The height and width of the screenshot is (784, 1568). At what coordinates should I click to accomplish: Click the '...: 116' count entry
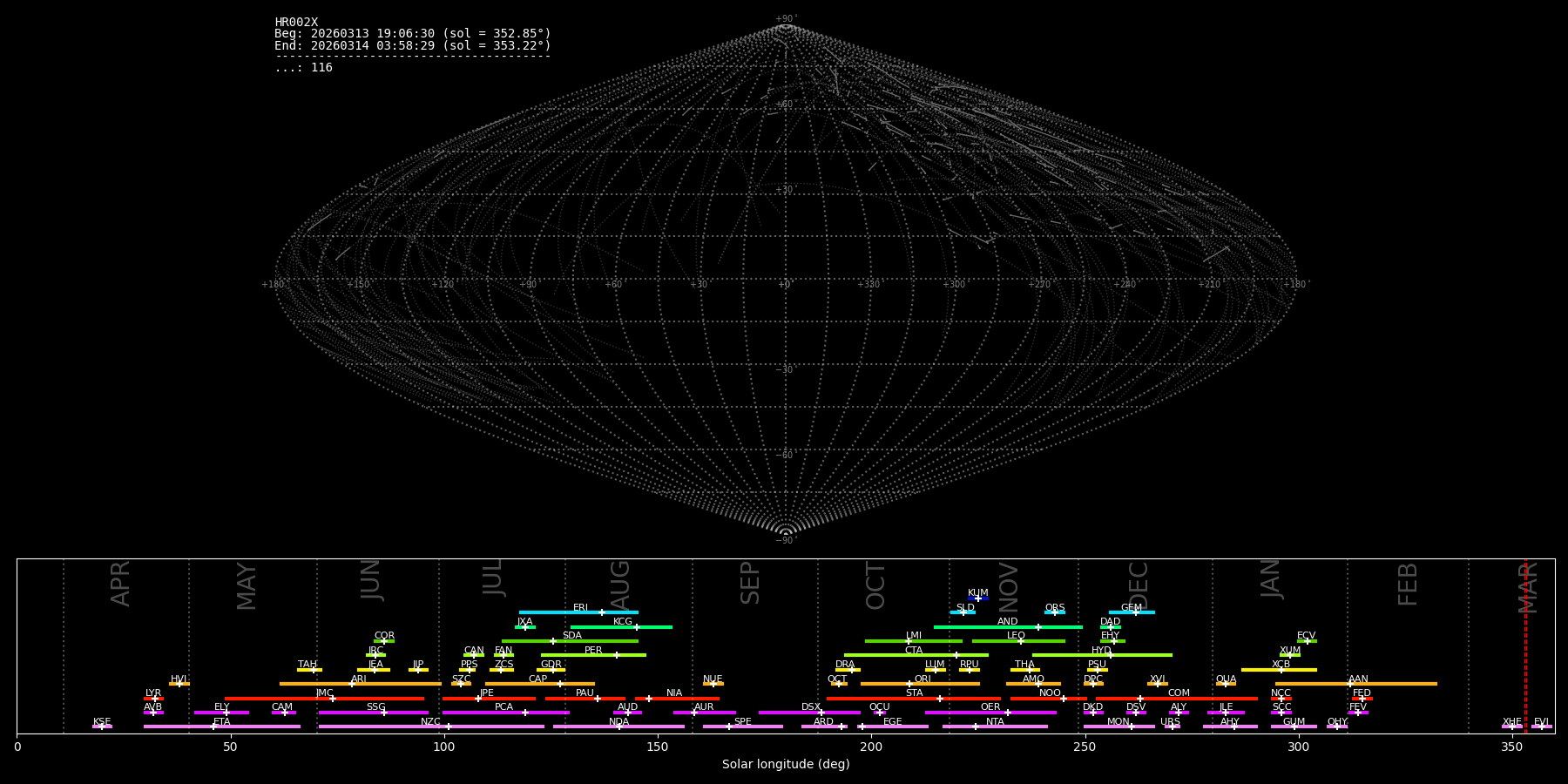303,68
